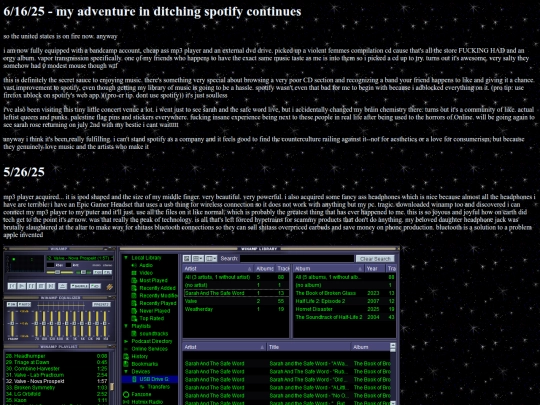Select '(no artist)' in the artist list
The image size is (540, 405).
(x=236, y=285)
